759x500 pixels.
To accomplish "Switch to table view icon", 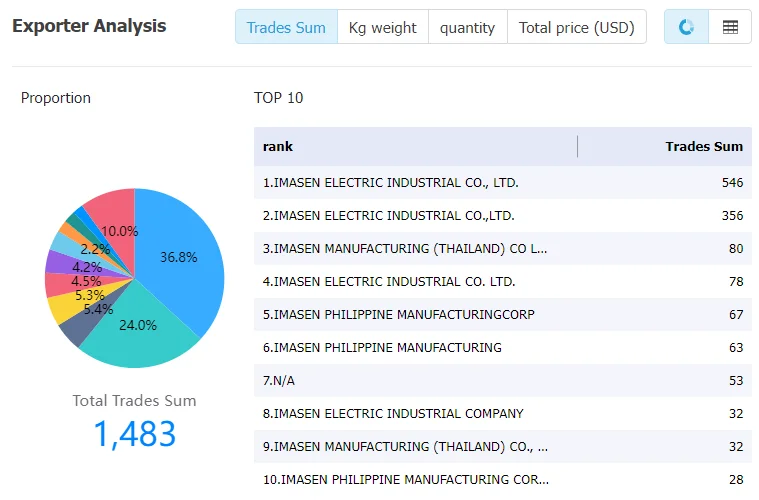I will pos(730,27).
